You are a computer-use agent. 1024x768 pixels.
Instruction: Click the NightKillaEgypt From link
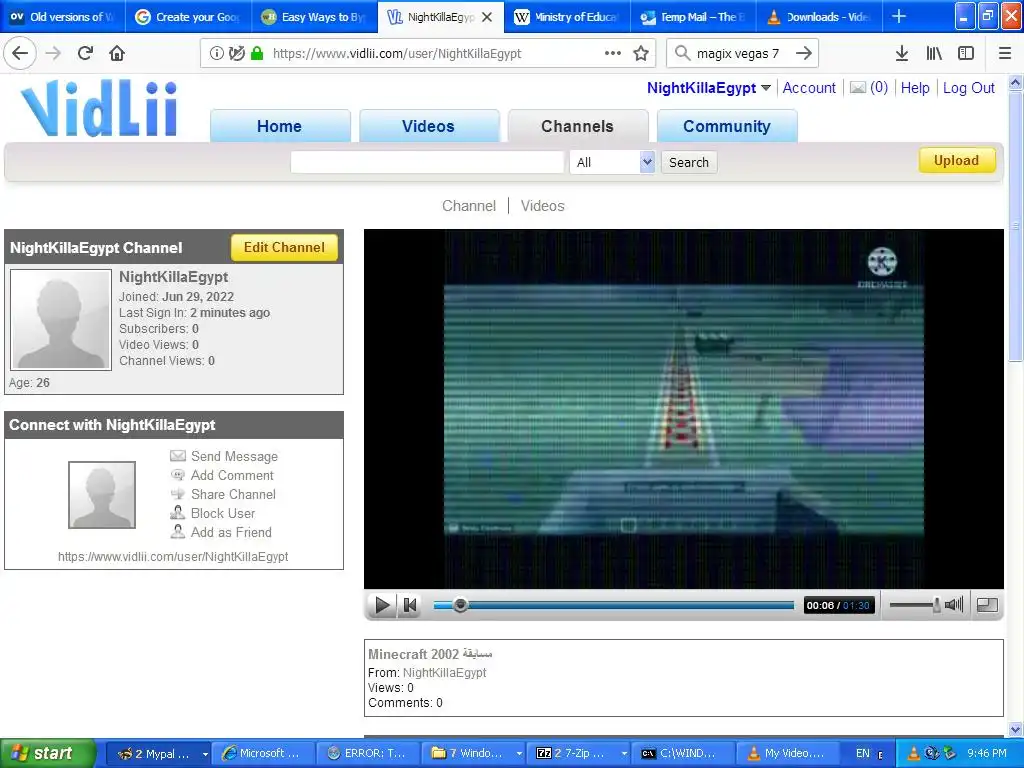pos(444,672)
